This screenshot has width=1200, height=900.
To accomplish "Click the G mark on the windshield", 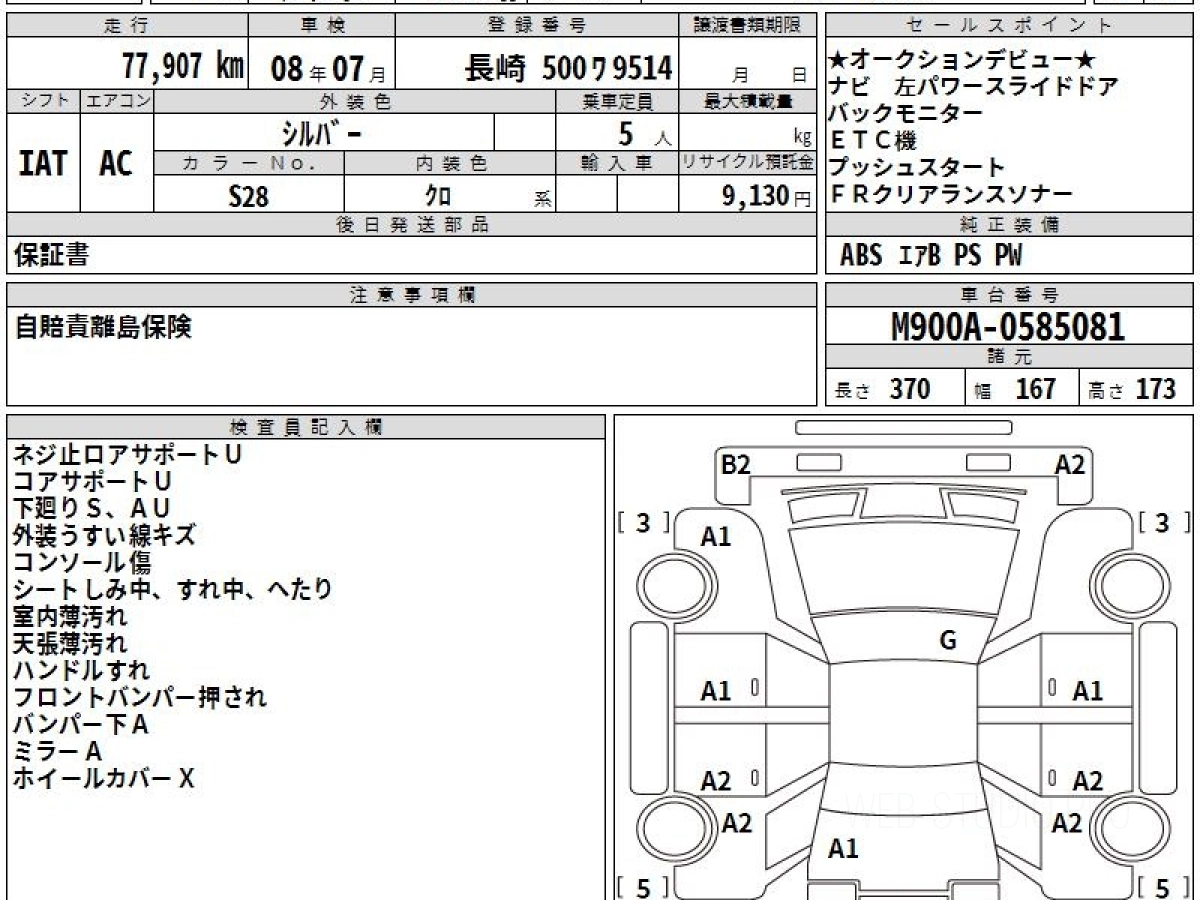I will coord(948,641).
